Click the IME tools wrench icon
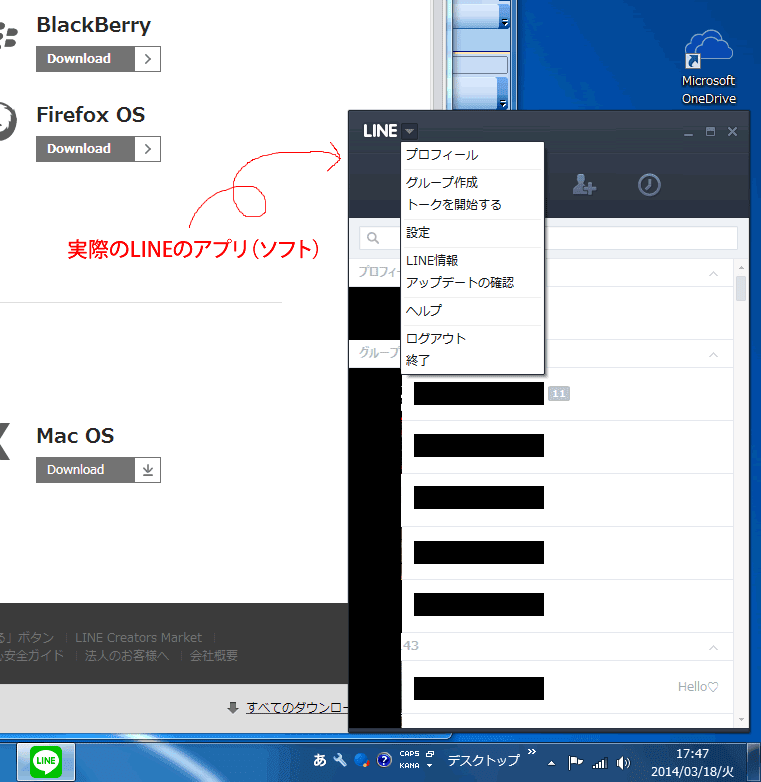Screen dimensions: 761x782 coord(340,760)
